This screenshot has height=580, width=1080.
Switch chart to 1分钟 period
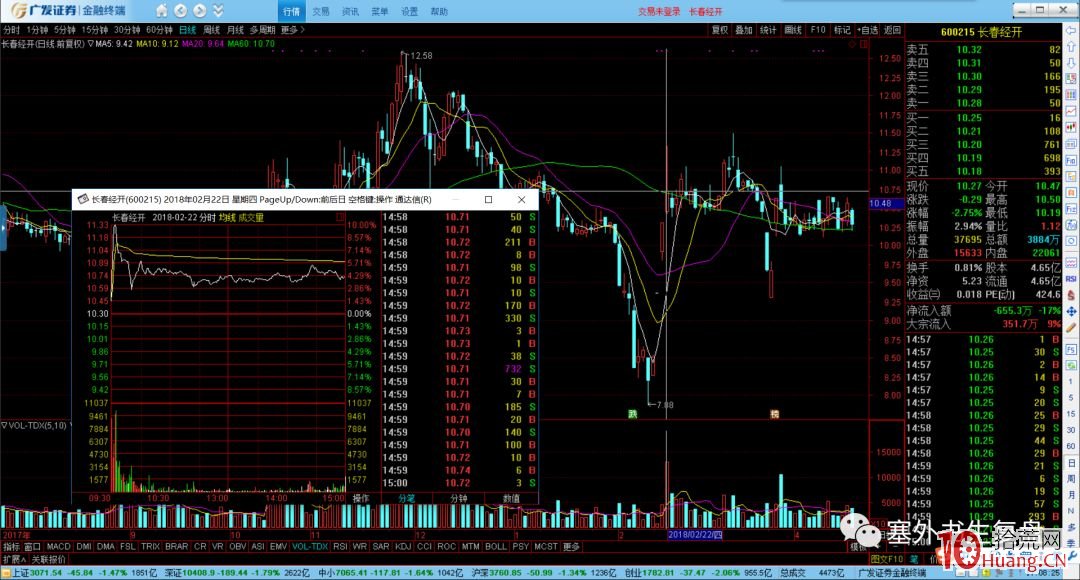[x=37, y=30]
